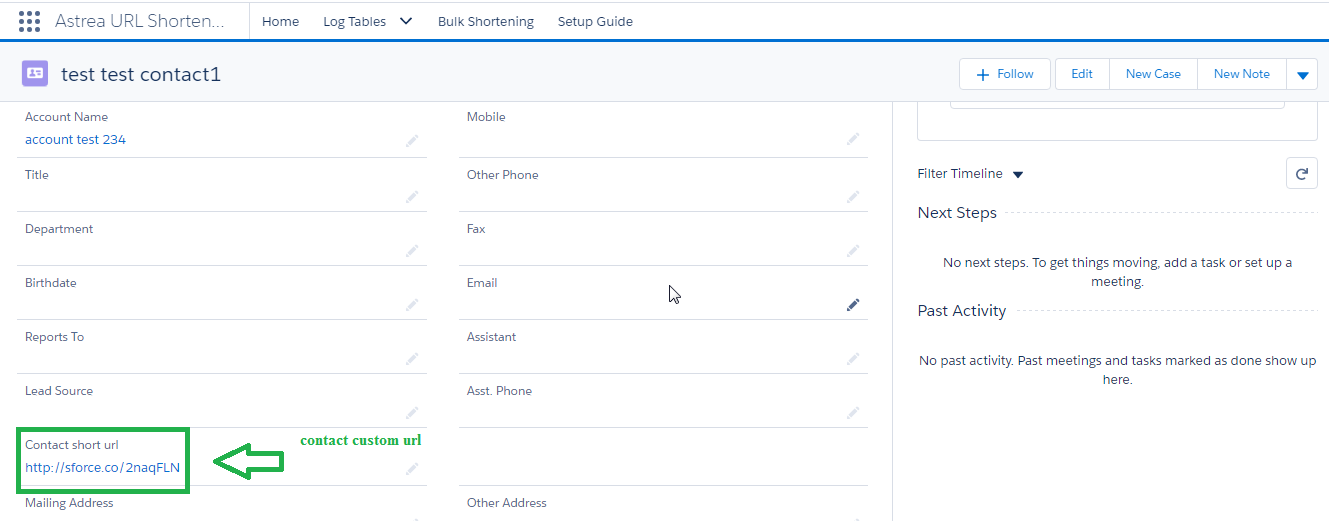The width and height of the screenshot is (1329, 521).
Task: Click the Mobile field edit pencil
Action: (853, 141)
